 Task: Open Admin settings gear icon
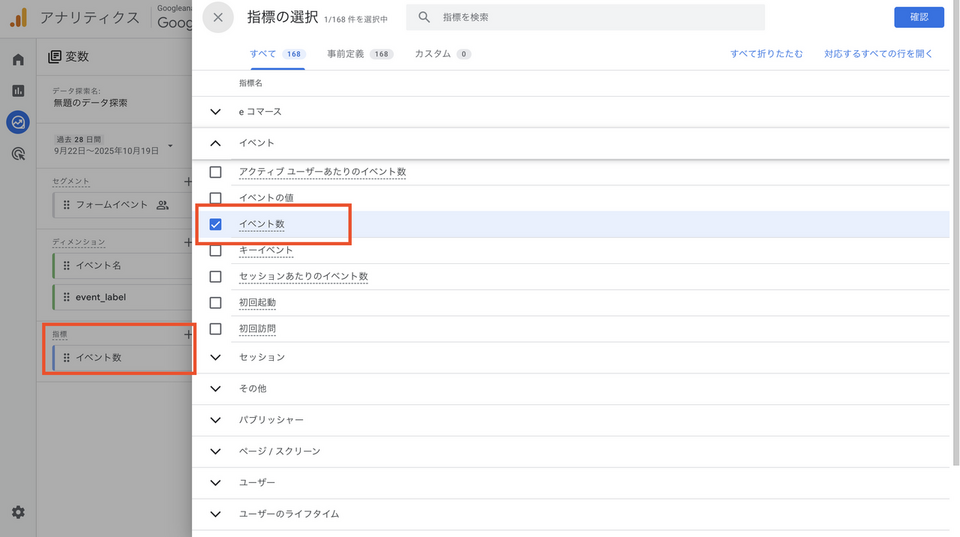pyautogui.click(x=18, y=512)
